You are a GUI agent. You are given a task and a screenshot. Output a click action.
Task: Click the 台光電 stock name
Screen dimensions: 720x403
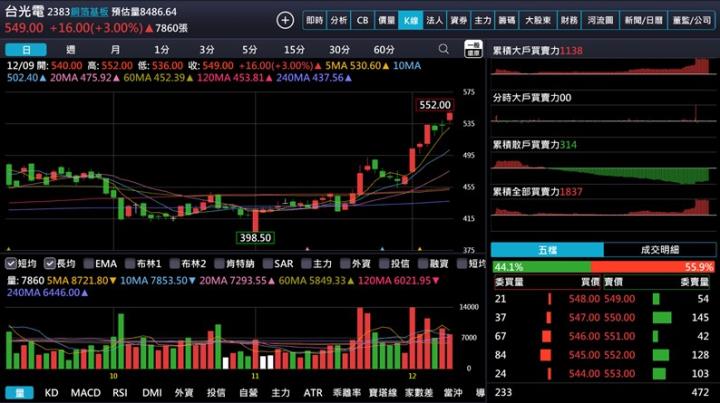pos(24,11)
